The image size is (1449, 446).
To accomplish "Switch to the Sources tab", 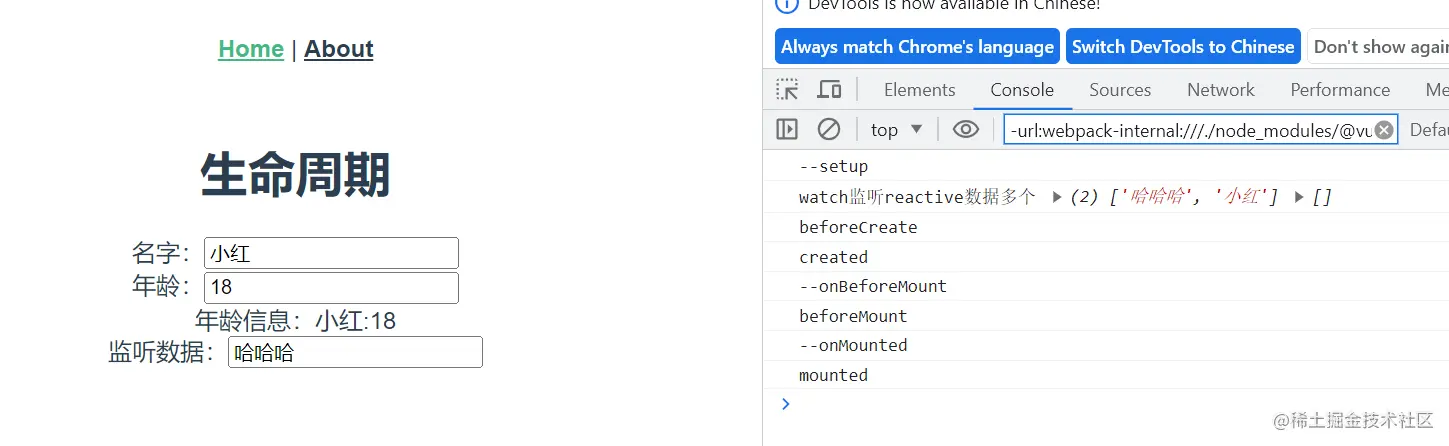I will coord(1120,90).
